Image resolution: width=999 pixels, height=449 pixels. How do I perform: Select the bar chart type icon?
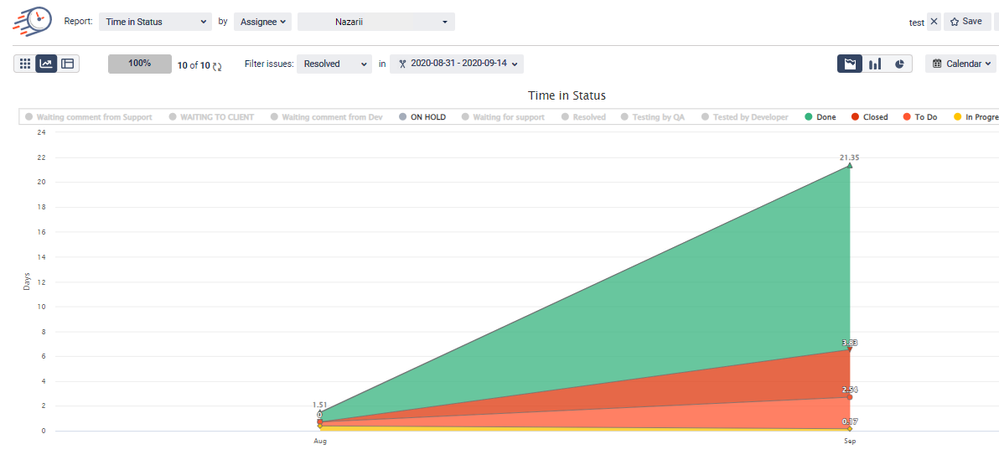(x=875, y=64)
